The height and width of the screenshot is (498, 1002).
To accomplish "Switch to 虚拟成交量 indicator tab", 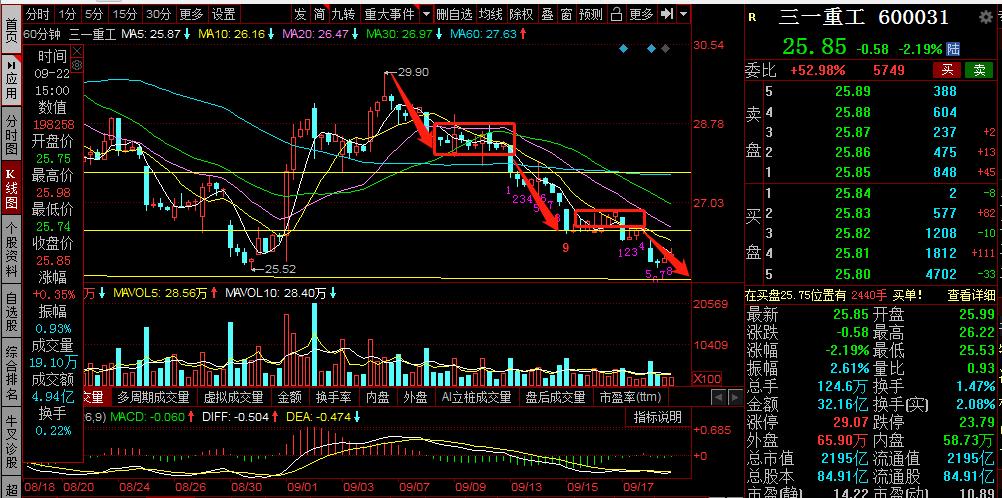I will pos(233,397).
